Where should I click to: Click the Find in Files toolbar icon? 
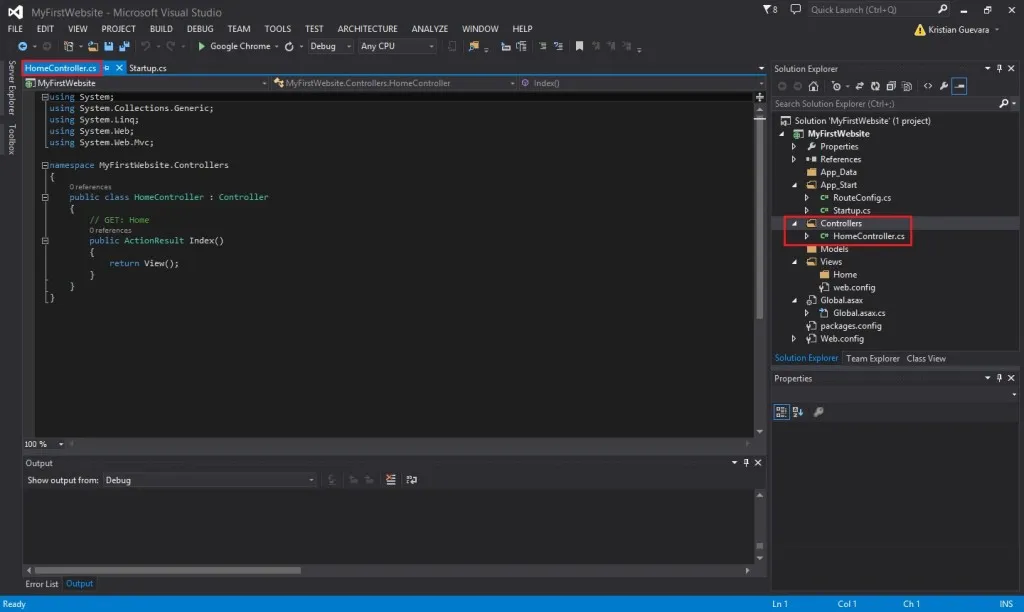(473, 46)
